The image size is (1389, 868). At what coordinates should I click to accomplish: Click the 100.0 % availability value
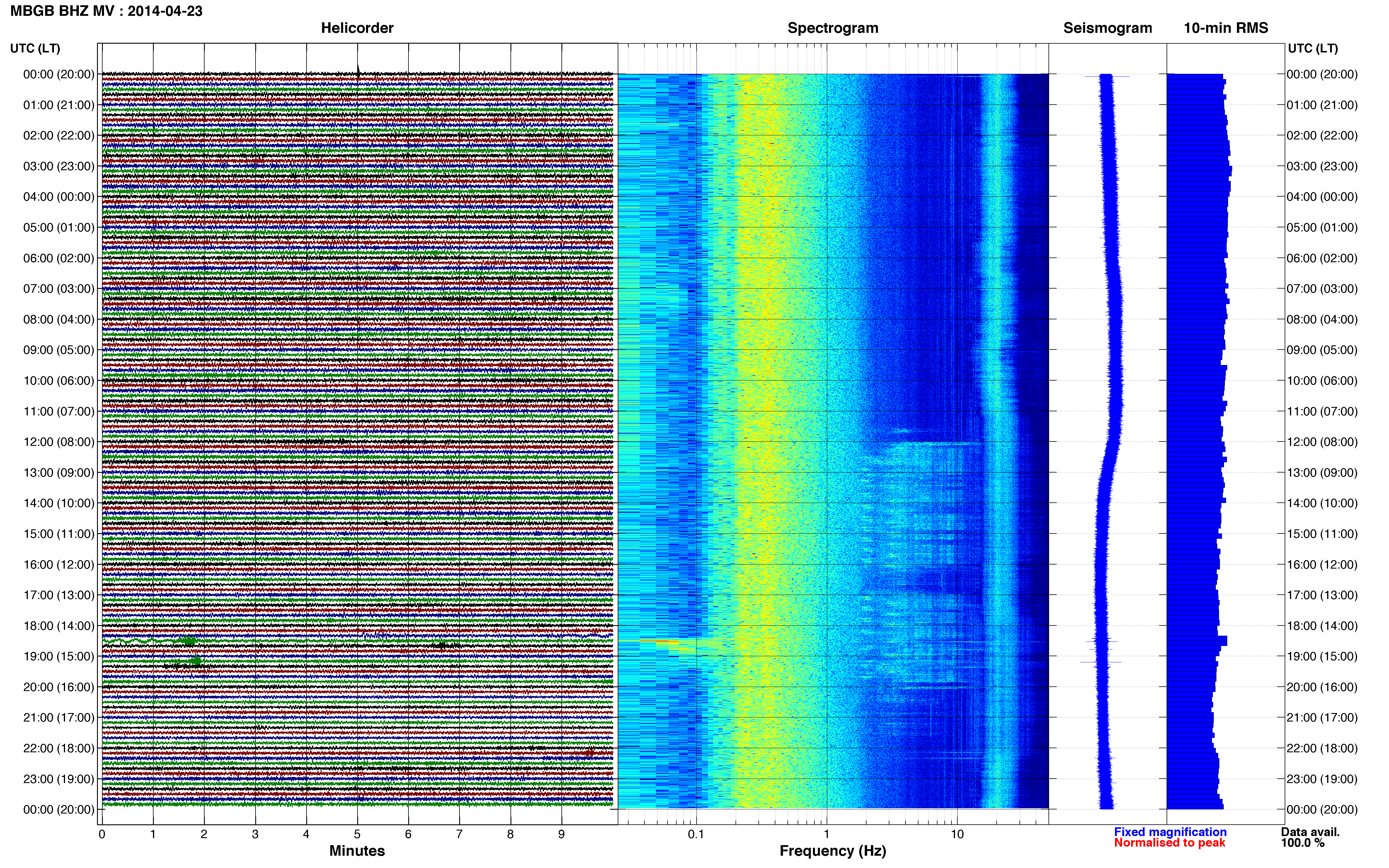tap(1303, 843)
